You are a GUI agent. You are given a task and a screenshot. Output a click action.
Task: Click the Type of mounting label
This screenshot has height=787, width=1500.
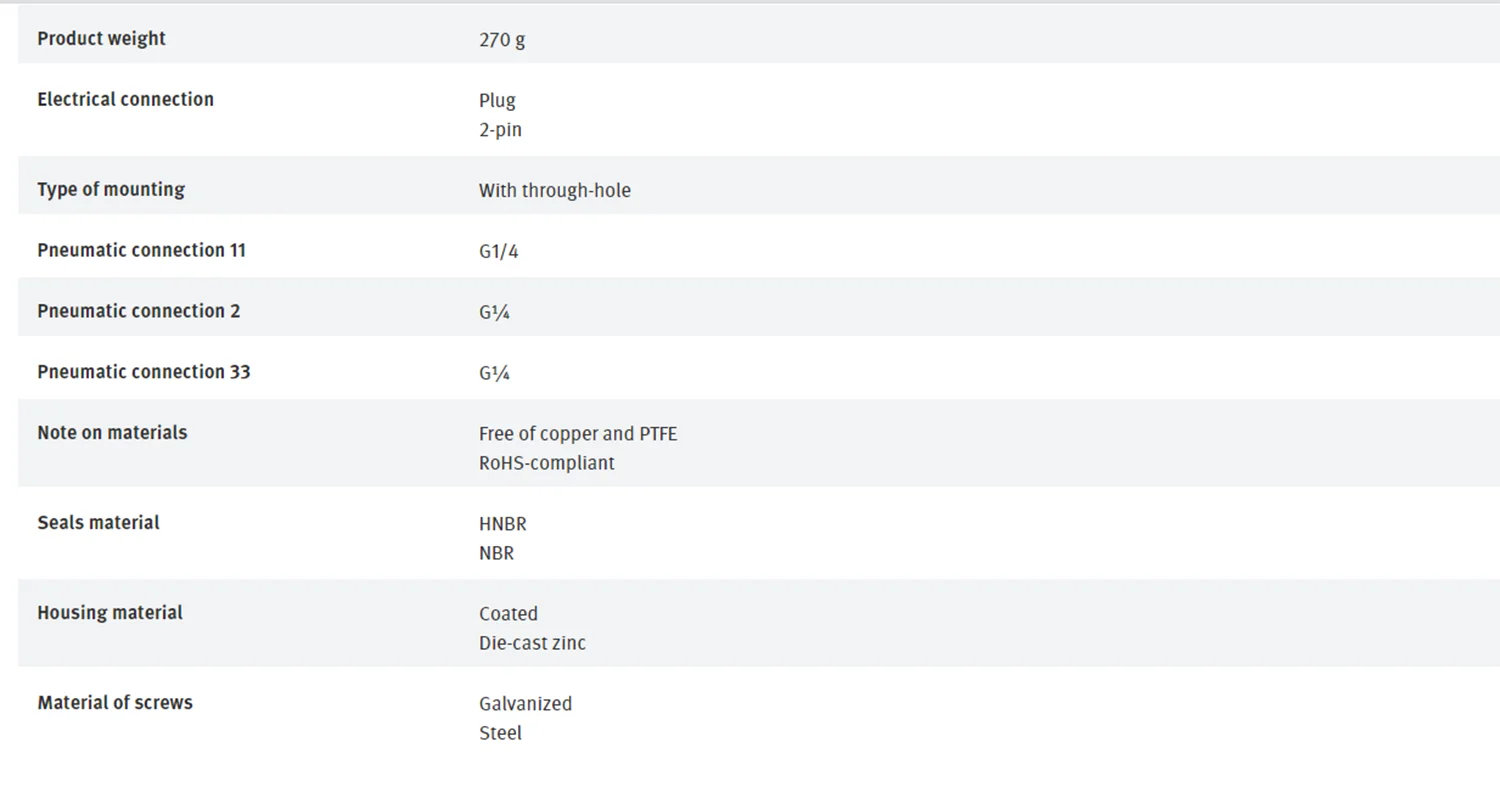point(111,189)
